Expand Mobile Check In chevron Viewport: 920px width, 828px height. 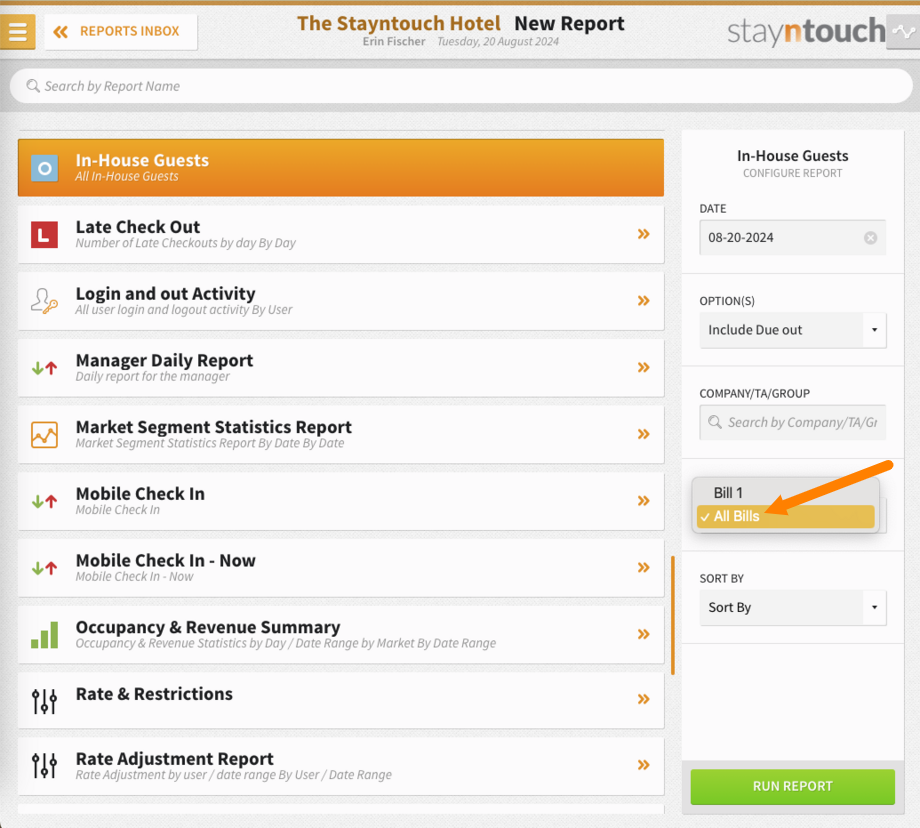coord(644,501)
